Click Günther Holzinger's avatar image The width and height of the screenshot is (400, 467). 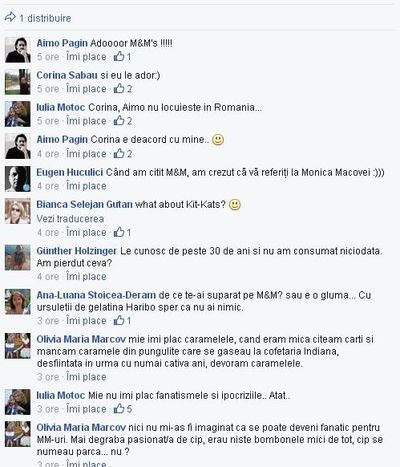pos(18,258)
